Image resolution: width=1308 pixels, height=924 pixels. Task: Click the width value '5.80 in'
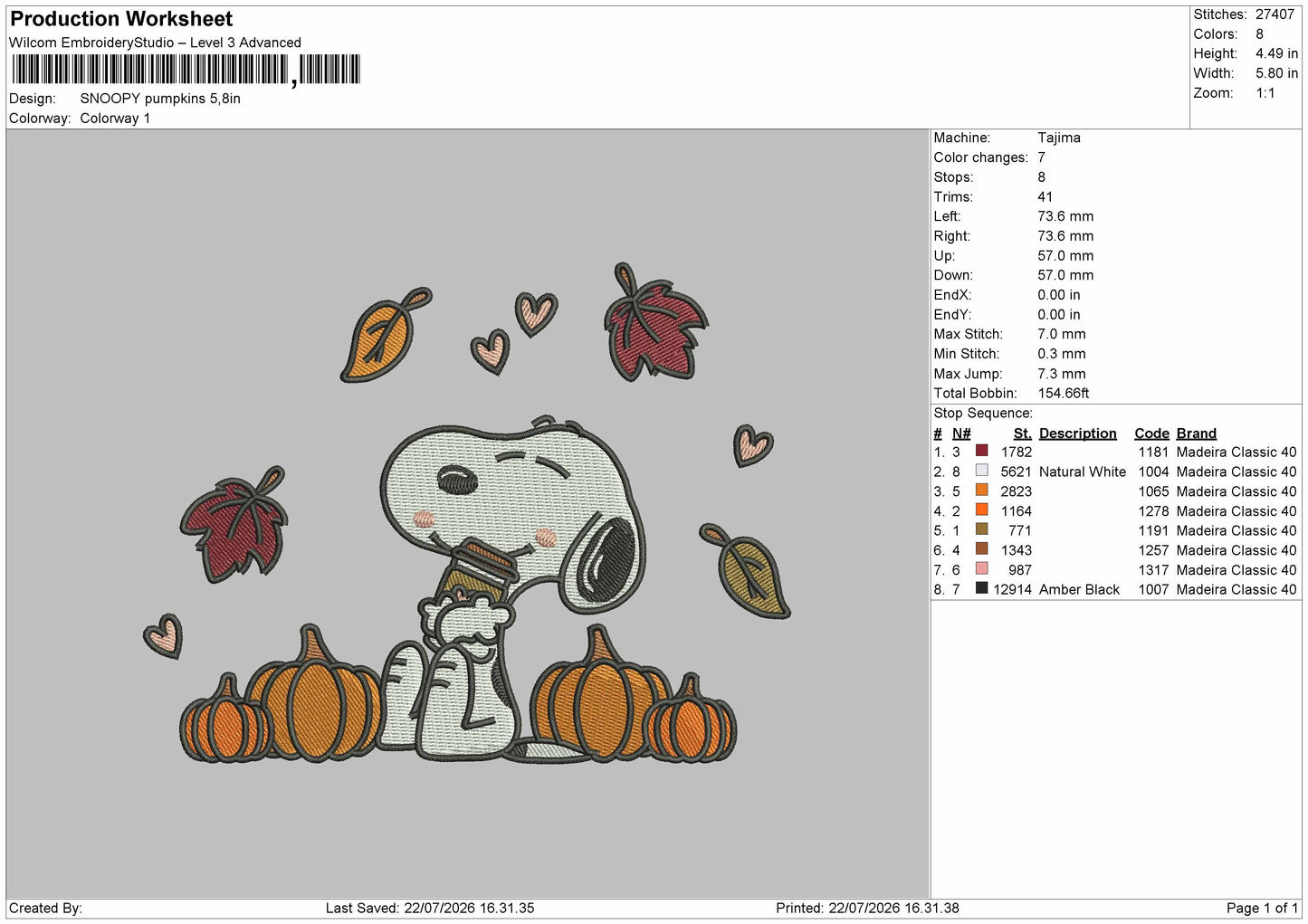click(x=1276, y=73)
